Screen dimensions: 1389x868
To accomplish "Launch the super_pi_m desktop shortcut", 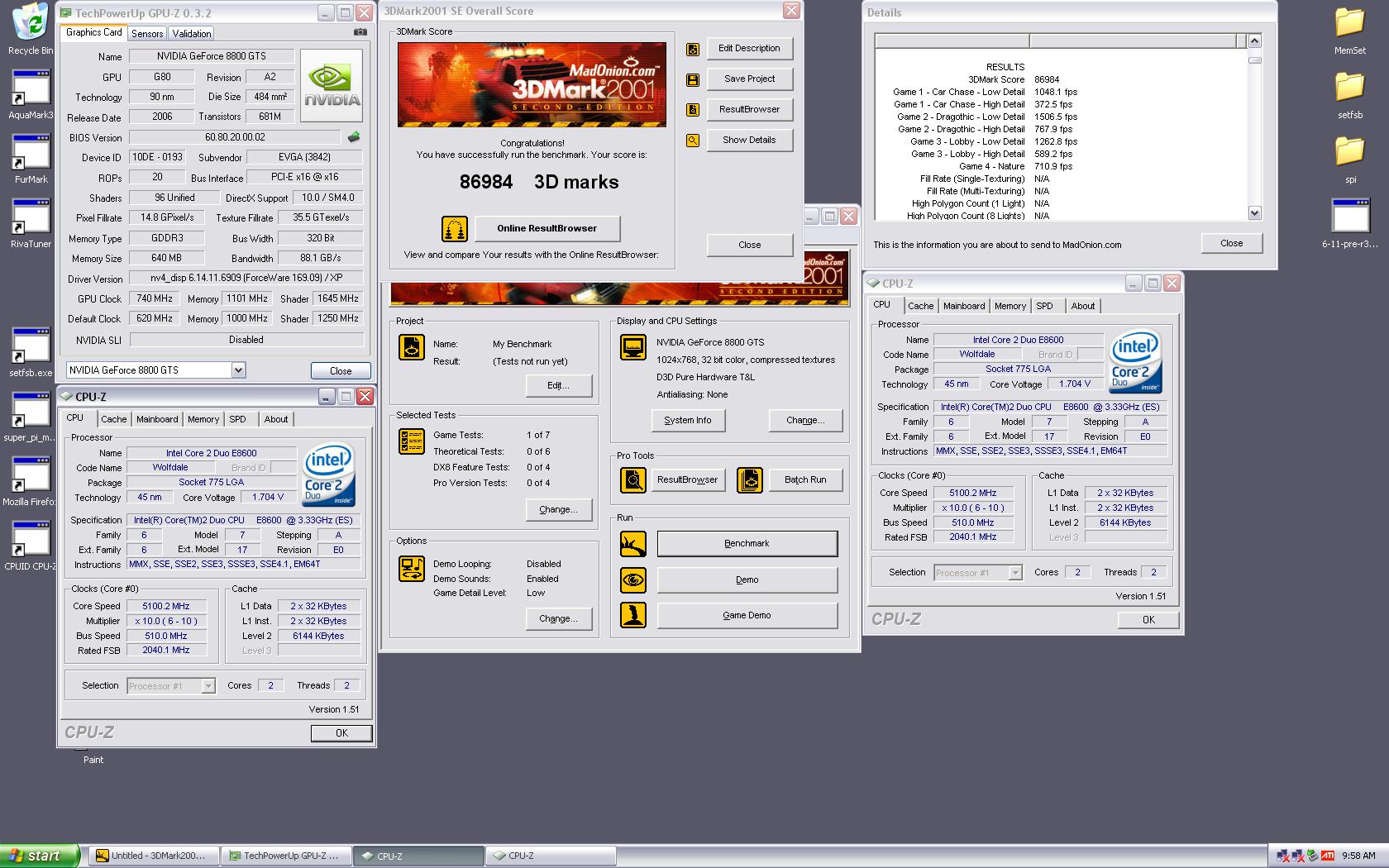I will click(31, 415).
